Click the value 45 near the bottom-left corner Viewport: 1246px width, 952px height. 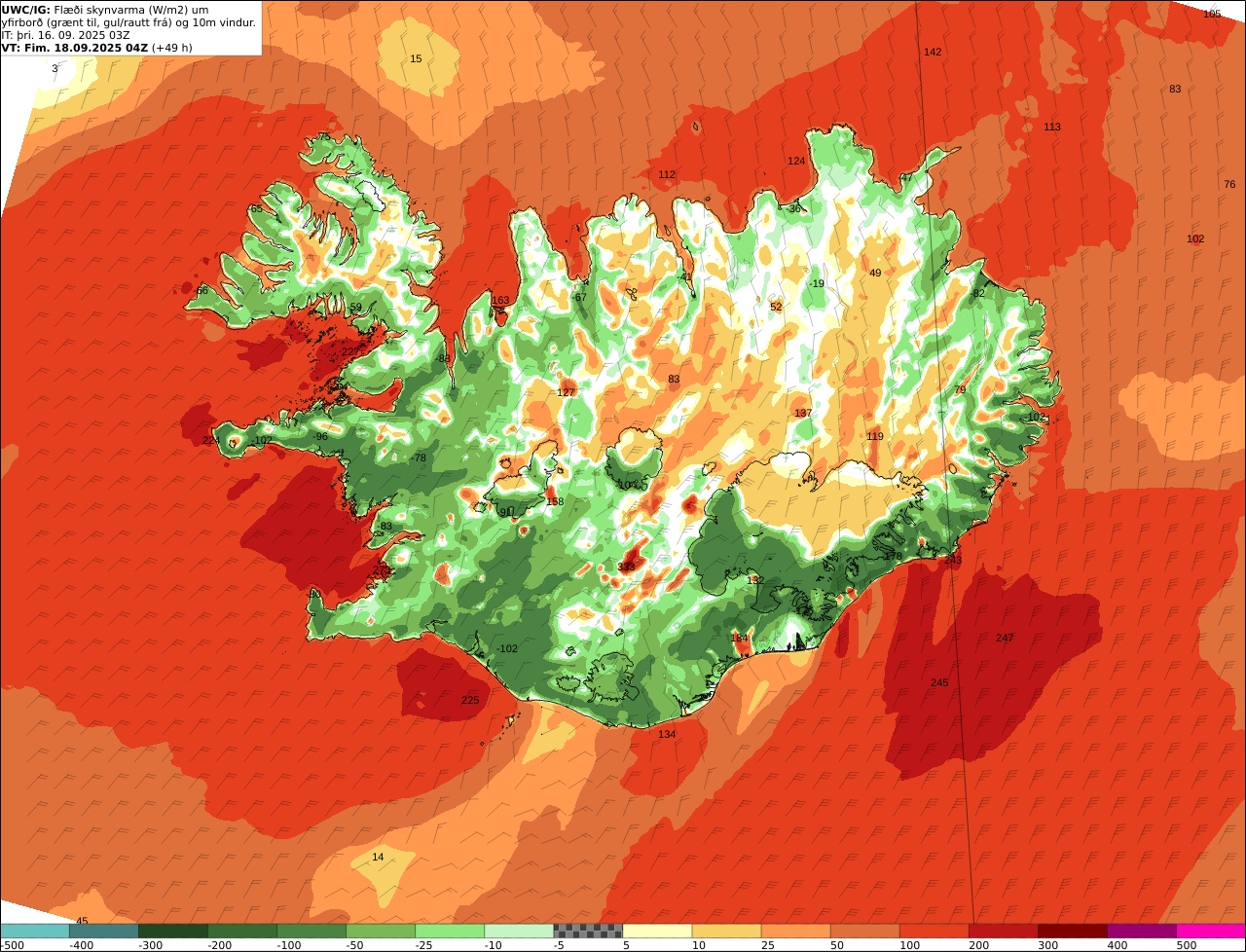(82, 922)
